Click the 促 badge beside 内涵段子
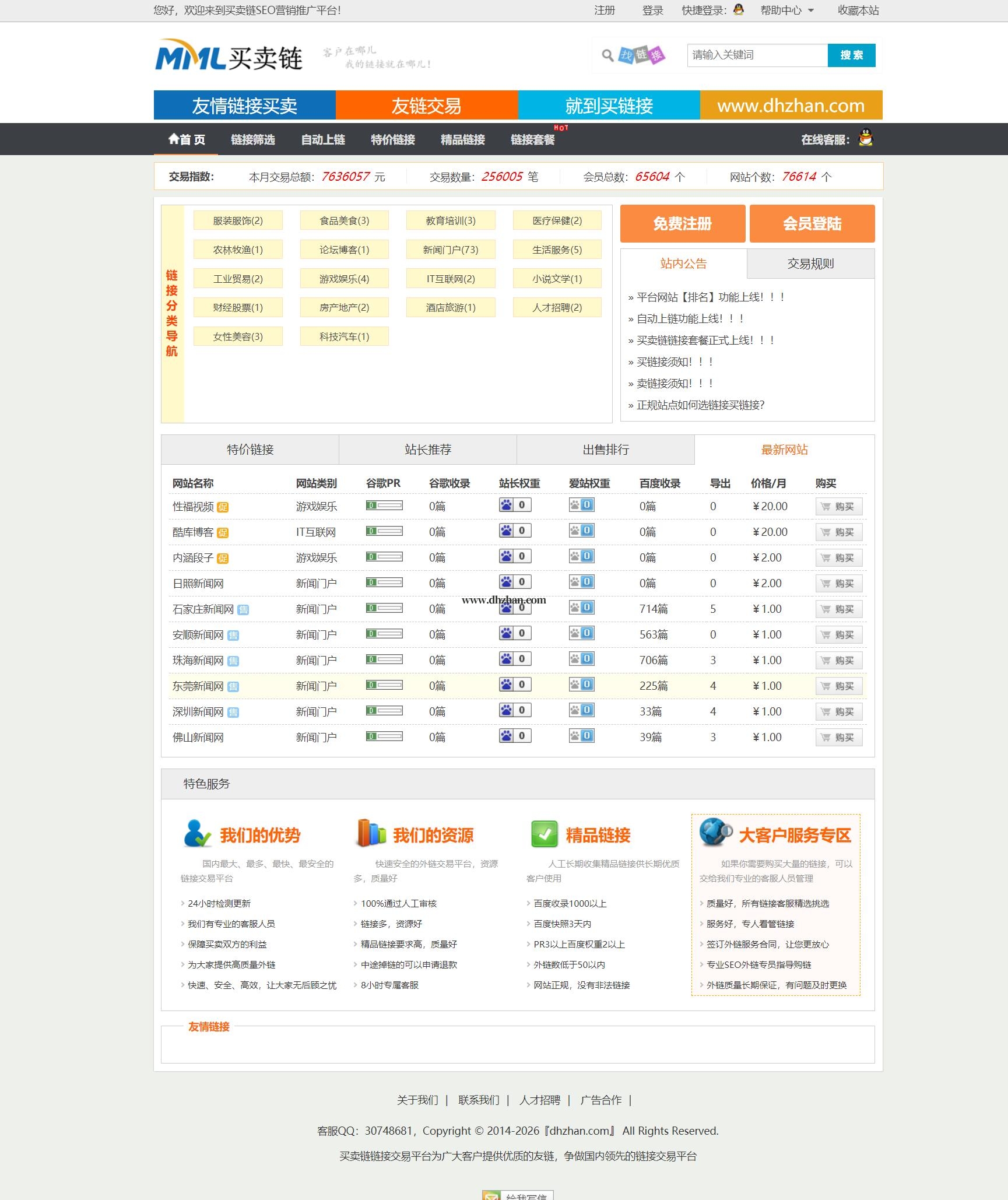1008x1200 pixels. coord(223,559)
